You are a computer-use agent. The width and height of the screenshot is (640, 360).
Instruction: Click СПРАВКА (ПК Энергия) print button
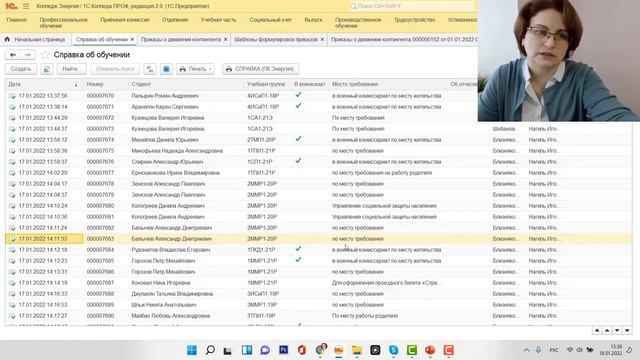pos(260,69)
